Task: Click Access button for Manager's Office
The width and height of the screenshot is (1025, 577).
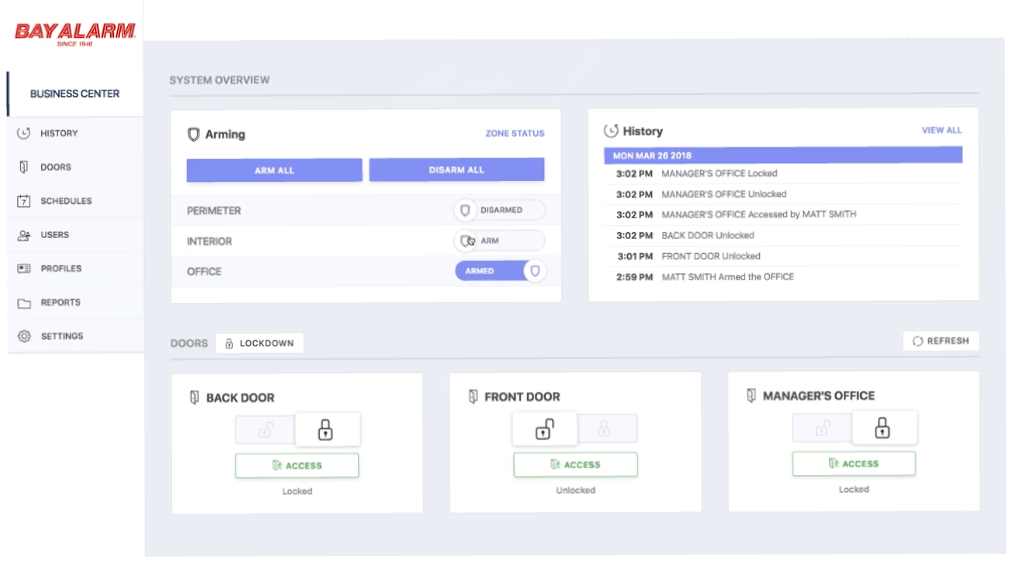Action: click(x=854, y=463)
